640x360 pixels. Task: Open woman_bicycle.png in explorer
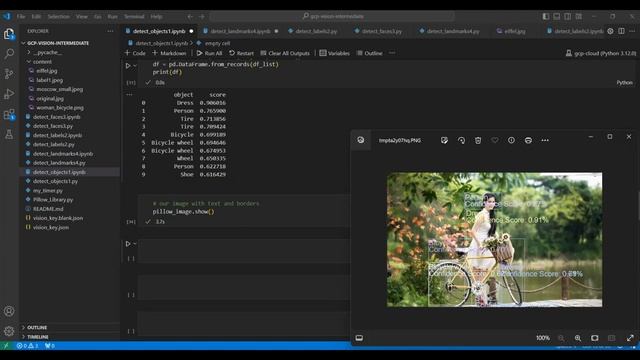pos(60,107)
